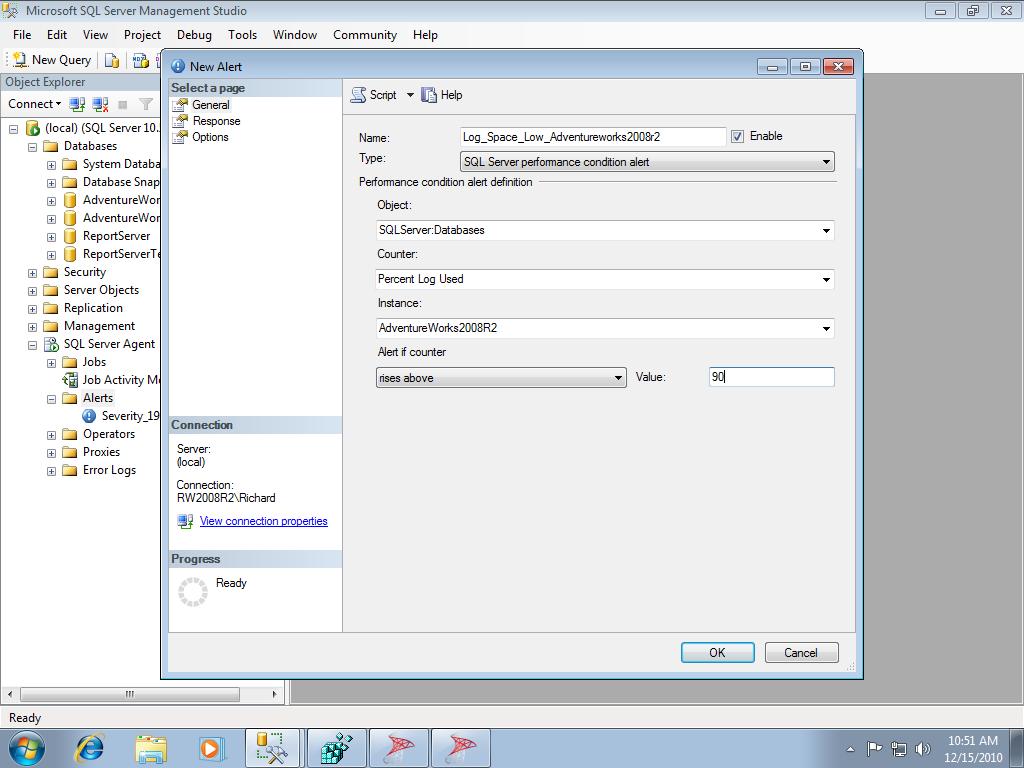Click the SQL Server Agent icon
This screenshot has height=768, width=1024.
click(x=51, y=344)
